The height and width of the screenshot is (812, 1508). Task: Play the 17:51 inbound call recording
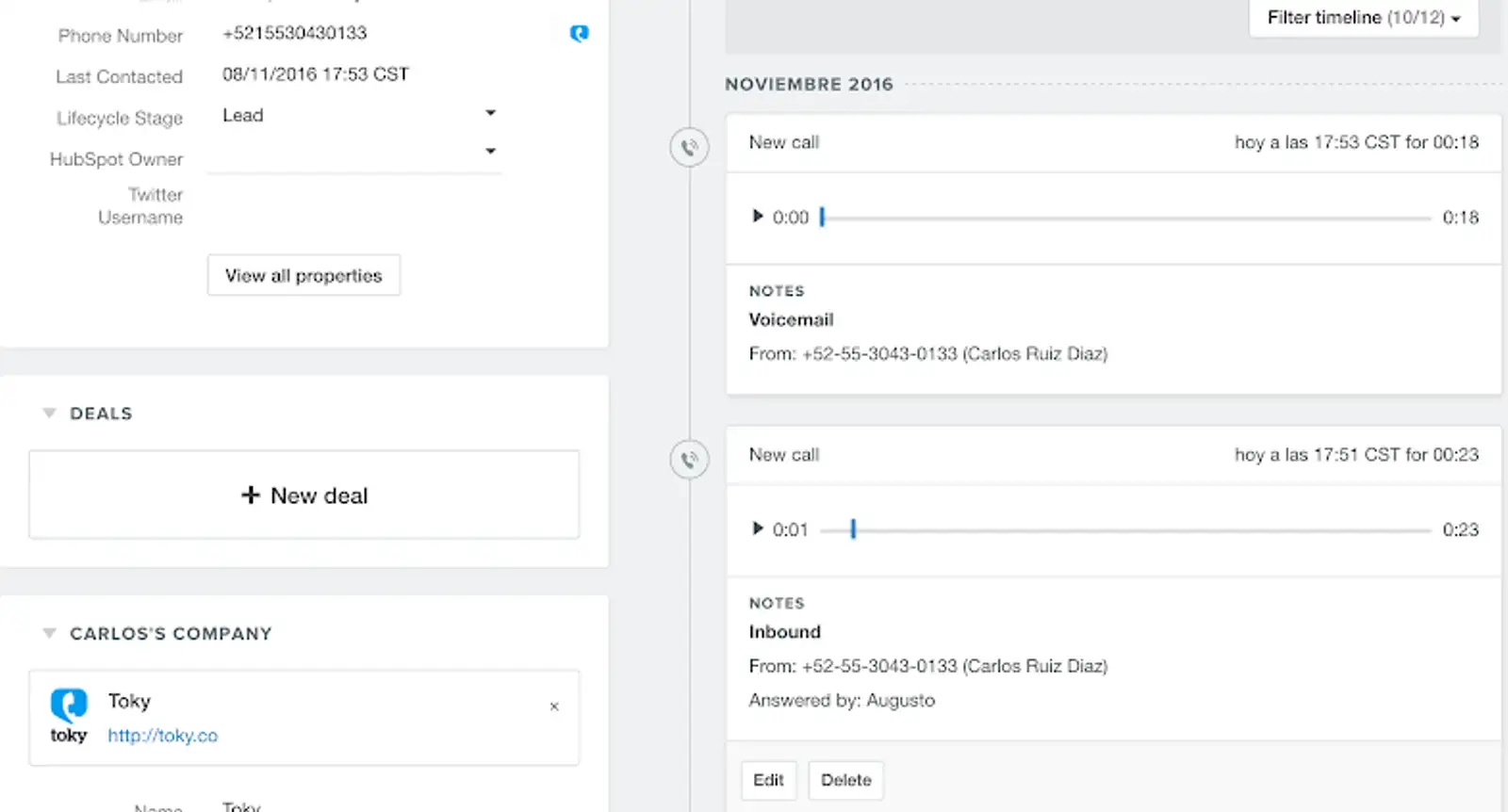click(757, 528)
